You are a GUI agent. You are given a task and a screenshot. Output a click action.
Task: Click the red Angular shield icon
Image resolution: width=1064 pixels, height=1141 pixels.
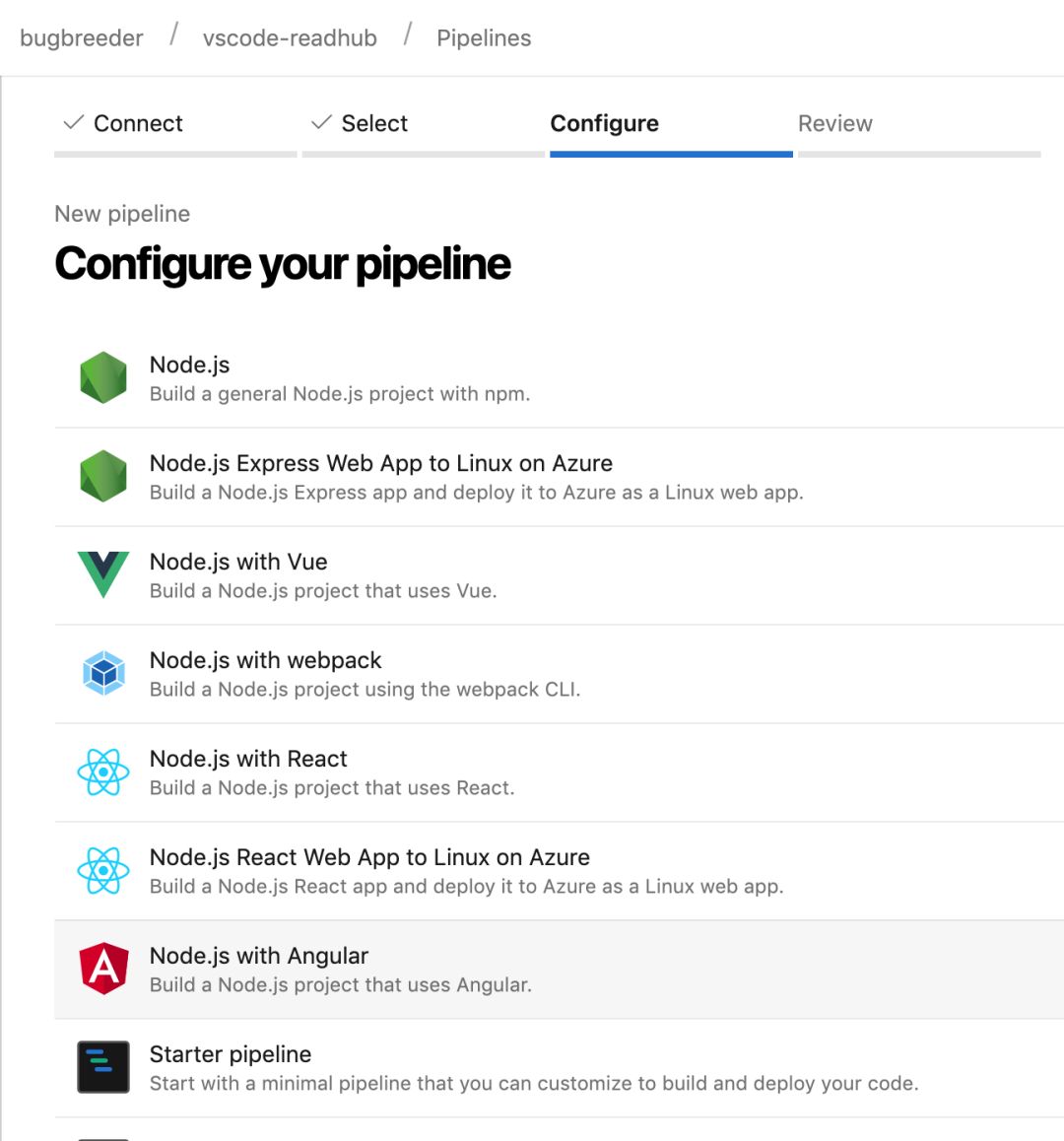103,969
